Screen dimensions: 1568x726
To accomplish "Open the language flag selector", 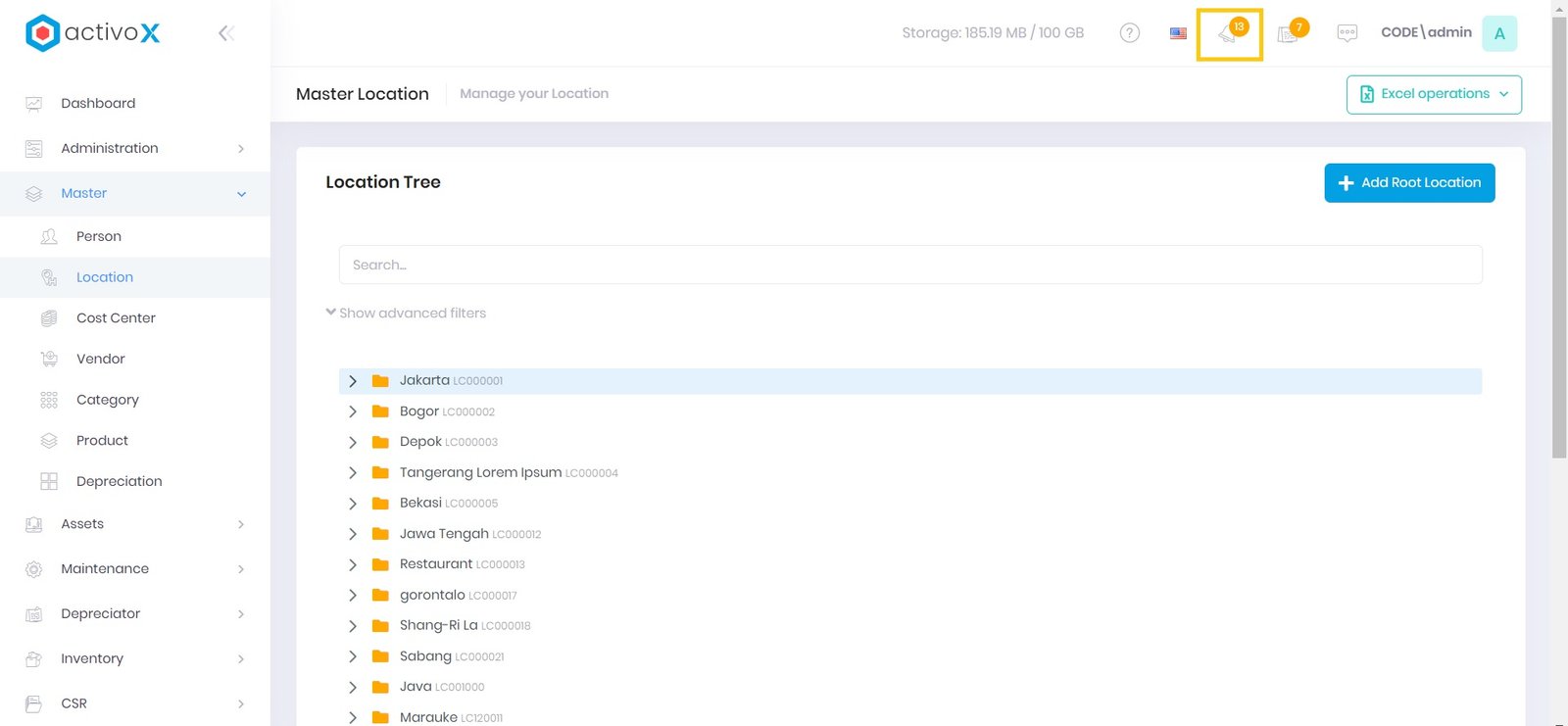I will click(x=1178, y=33).
